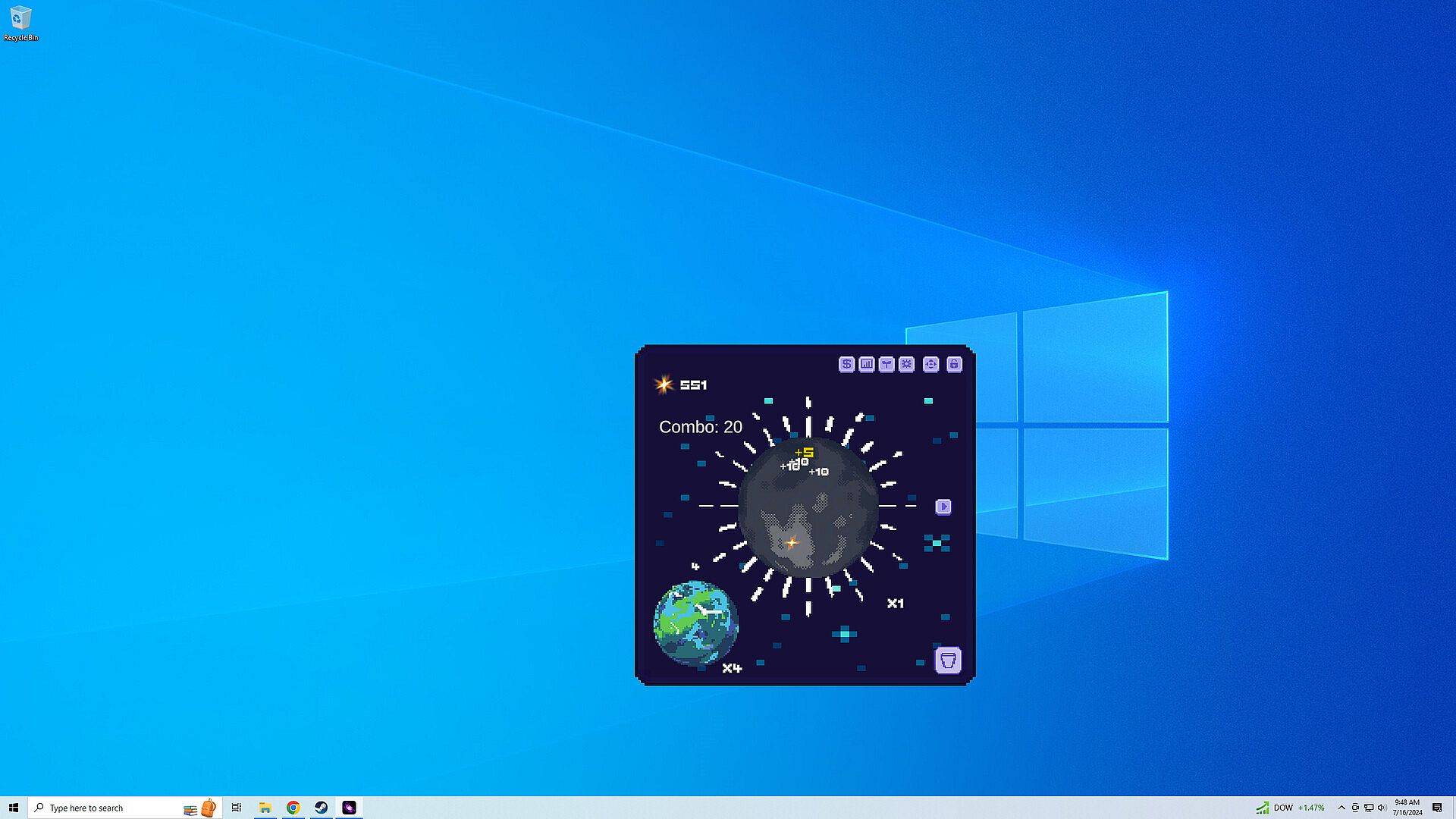Viewport: 1456px width, 819px height.
Task: Open the gear settings icon in game
Action: [906, 364]
